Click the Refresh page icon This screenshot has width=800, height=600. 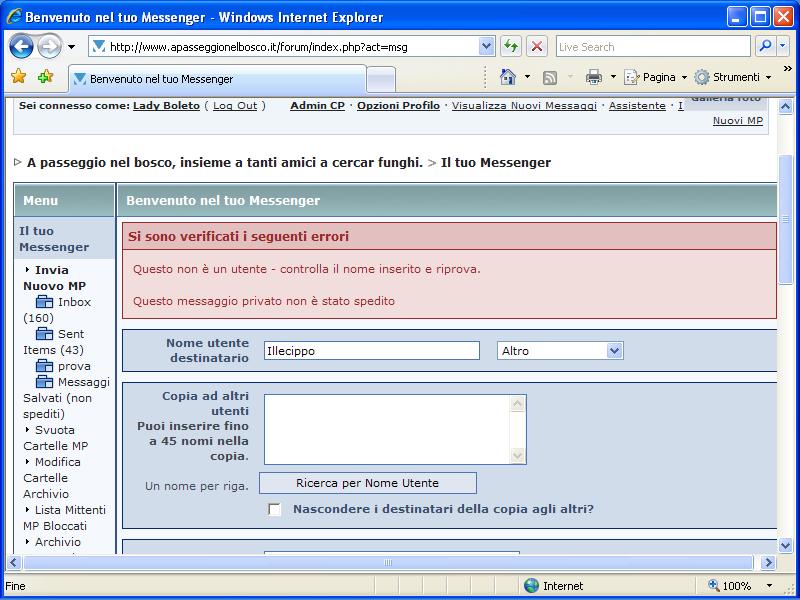(511, 47)
